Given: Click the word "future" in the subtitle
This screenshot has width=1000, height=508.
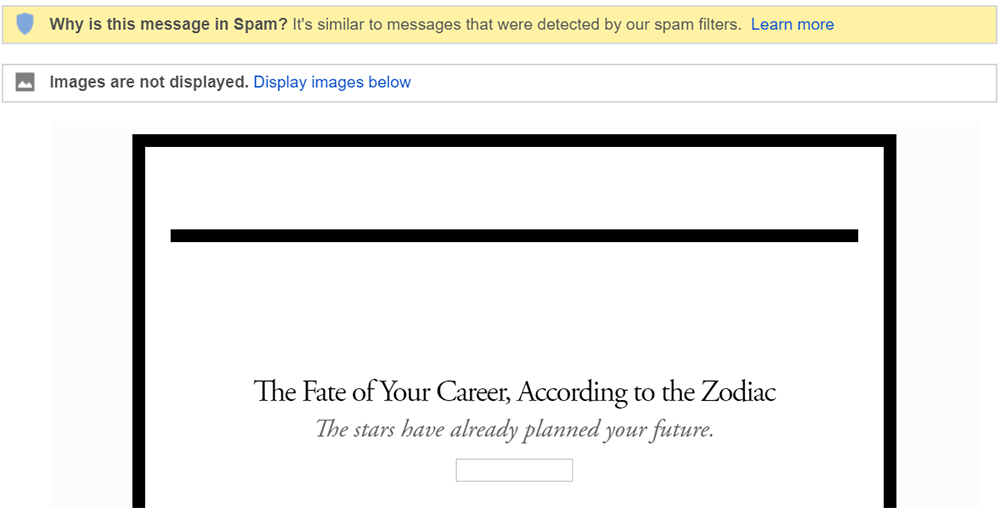Looking at the screenshot, I should tap(680, 430).
